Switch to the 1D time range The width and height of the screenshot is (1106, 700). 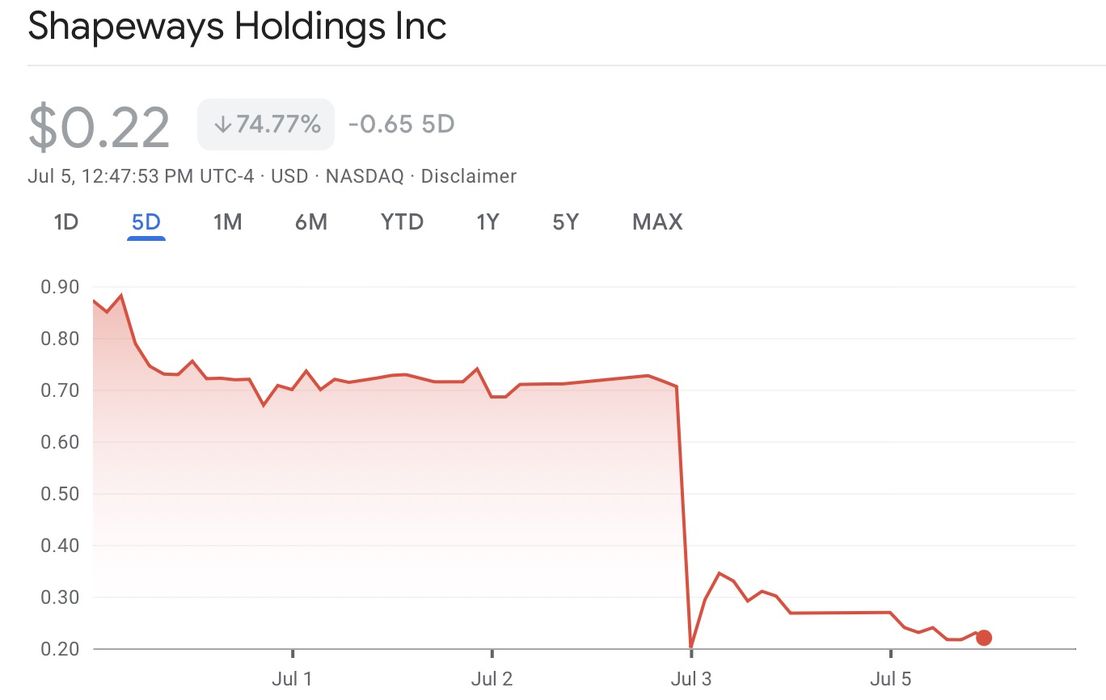click(x=66, y=222)
